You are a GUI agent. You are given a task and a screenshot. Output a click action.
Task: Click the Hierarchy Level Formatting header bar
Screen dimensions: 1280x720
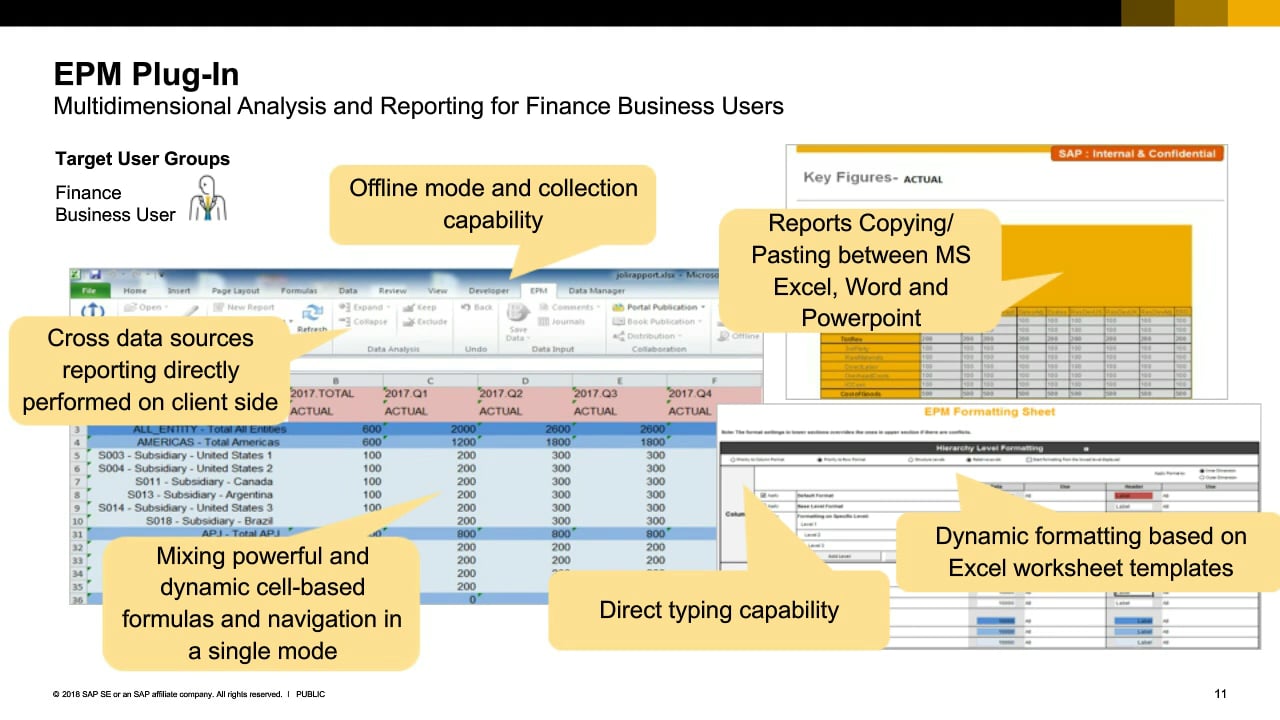(988, 448)
